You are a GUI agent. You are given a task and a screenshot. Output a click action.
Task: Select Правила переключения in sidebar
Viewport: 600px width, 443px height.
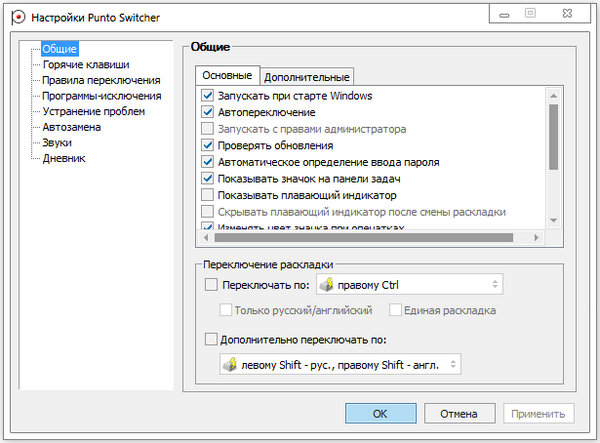[x=101, y=80]
